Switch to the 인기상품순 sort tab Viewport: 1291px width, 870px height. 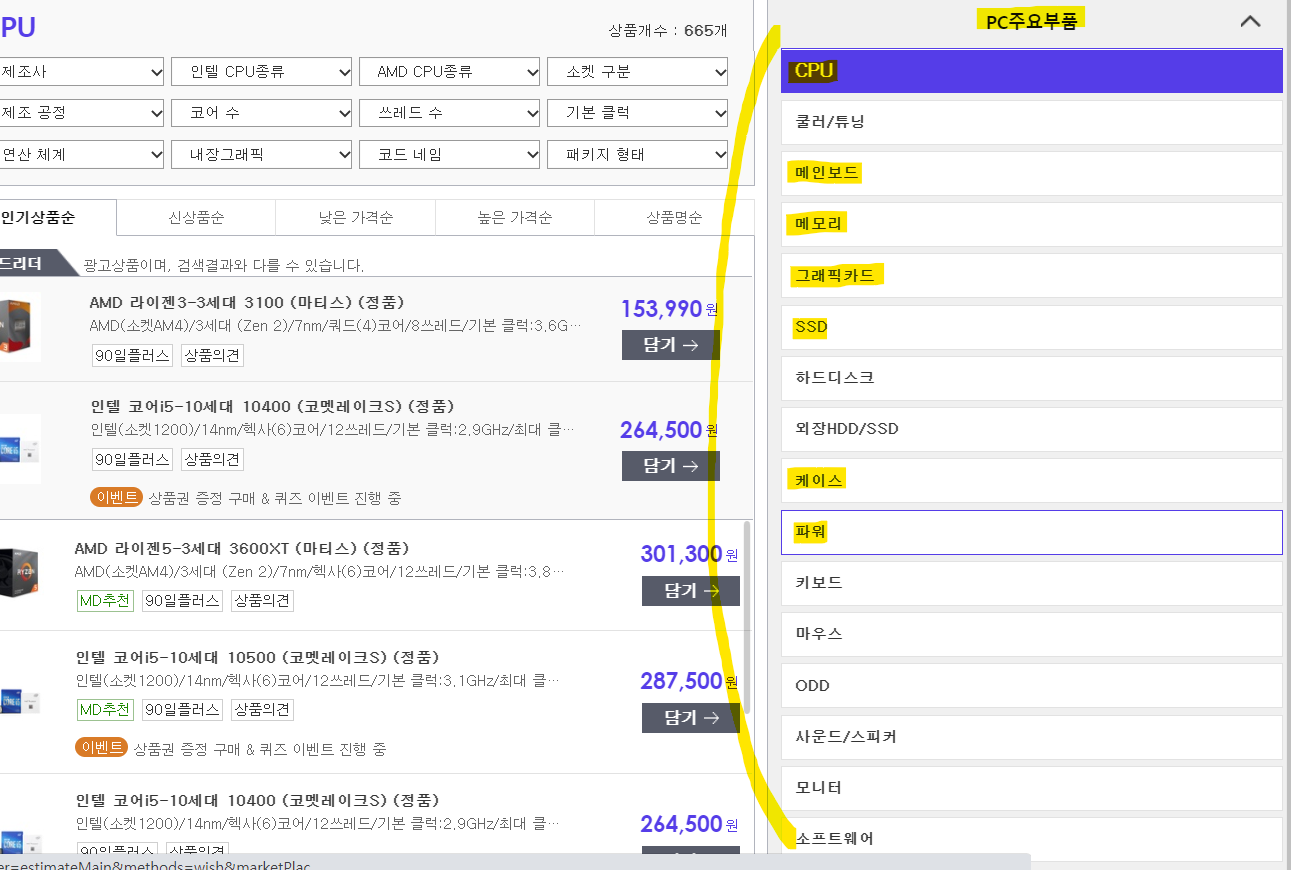[x=57, y=217]
